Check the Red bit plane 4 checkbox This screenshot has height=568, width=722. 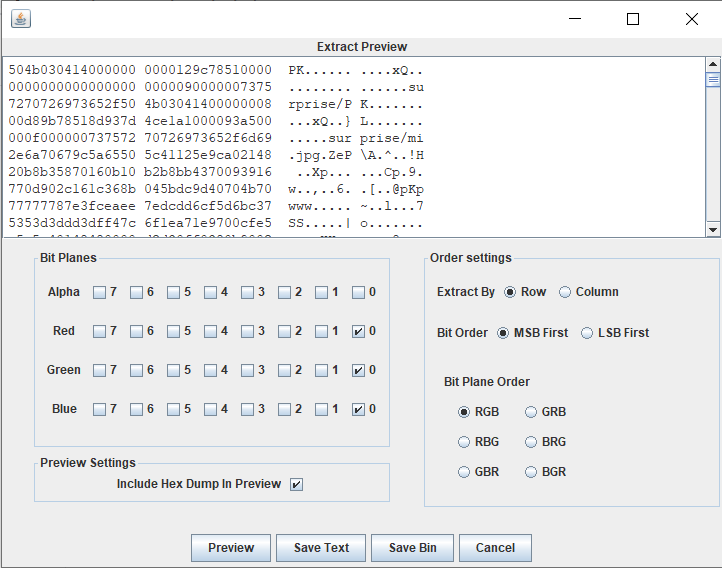coord(210,331)
